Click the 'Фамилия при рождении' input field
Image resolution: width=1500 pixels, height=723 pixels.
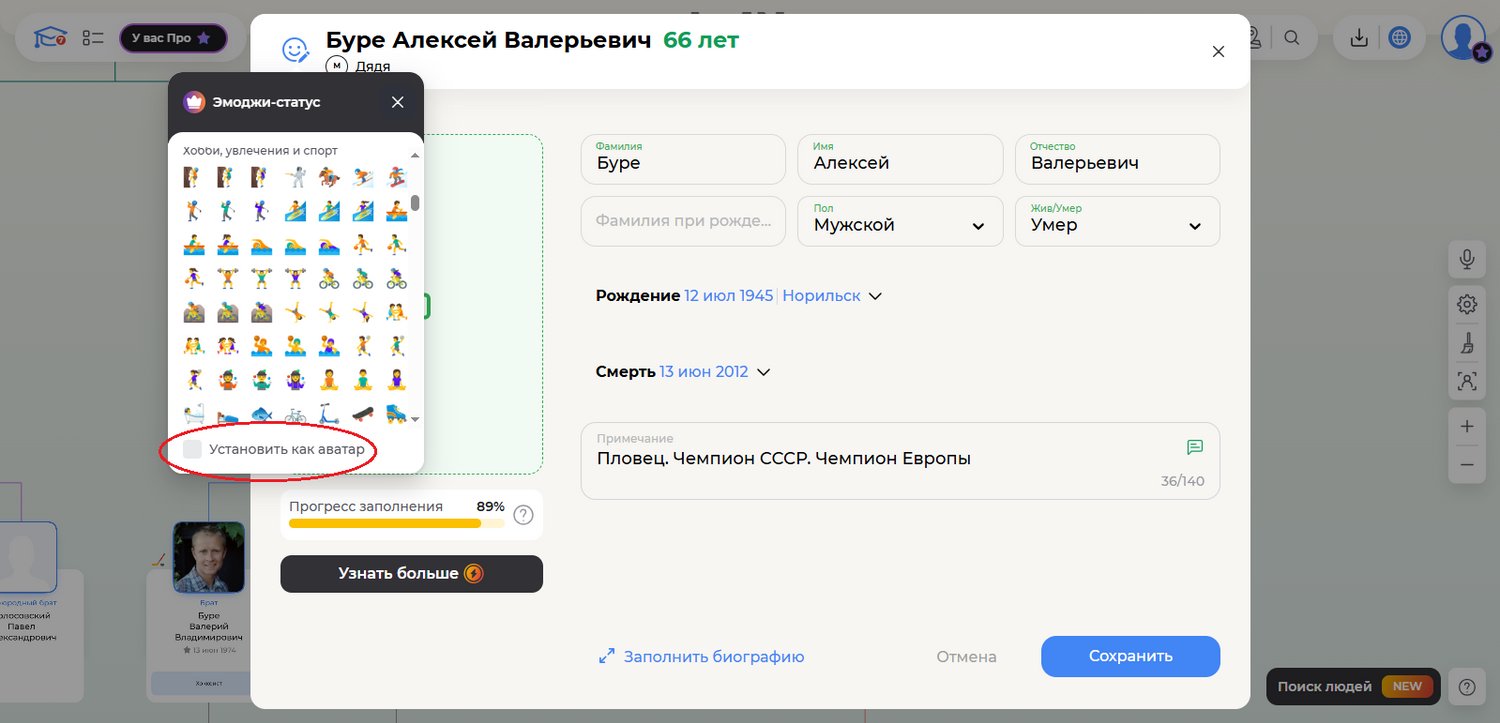(x=683, y=221)
